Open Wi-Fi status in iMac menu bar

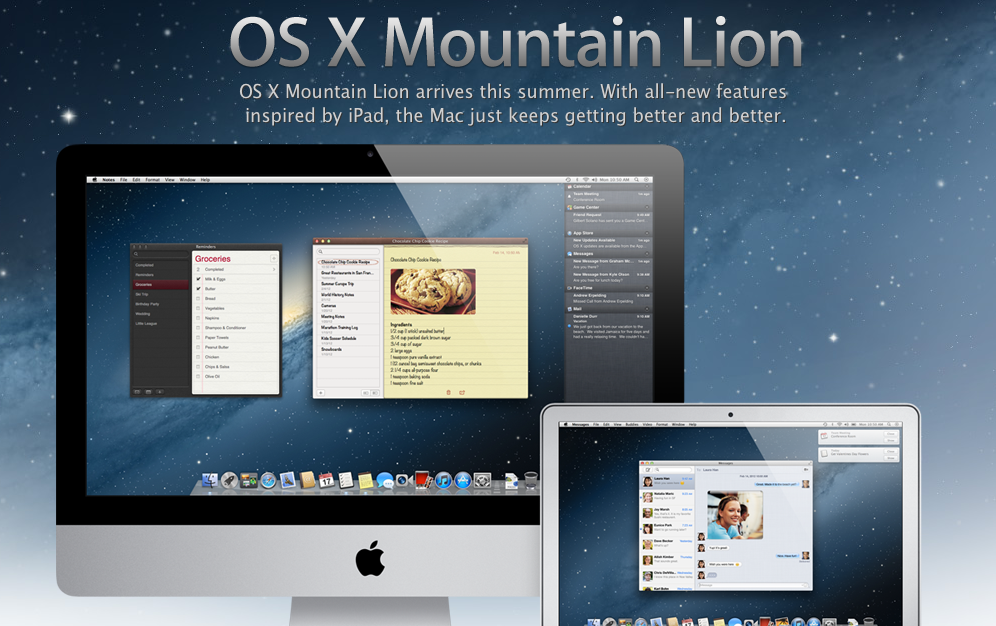[x=586, y=180]
